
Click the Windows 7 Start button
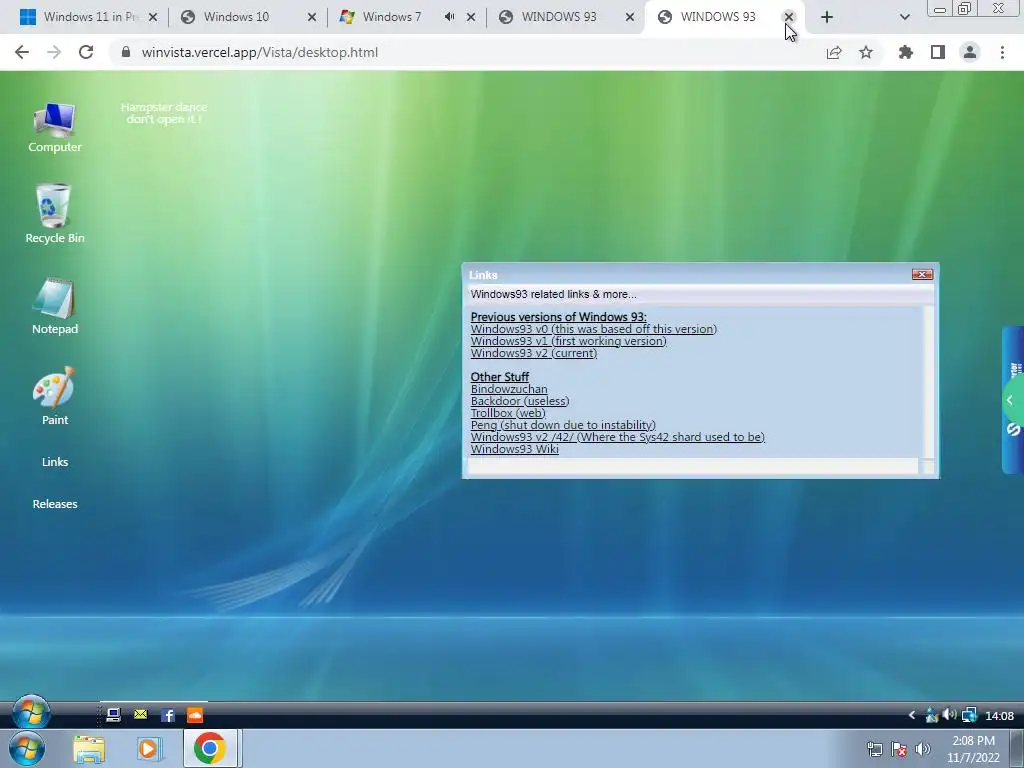(27, 748)
